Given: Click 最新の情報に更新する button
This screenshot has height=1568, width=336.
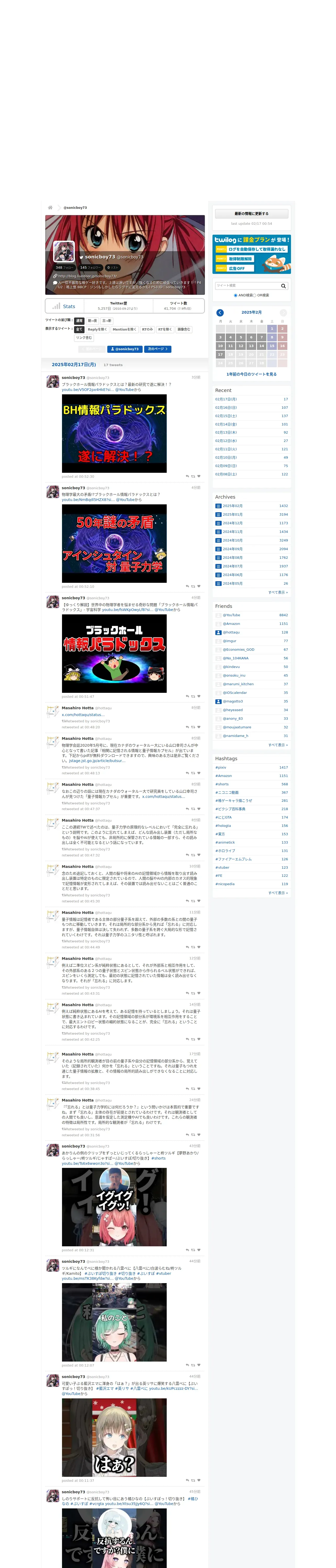Looking at the screenshot, I should pyautogui.click(x=251, y=214).
